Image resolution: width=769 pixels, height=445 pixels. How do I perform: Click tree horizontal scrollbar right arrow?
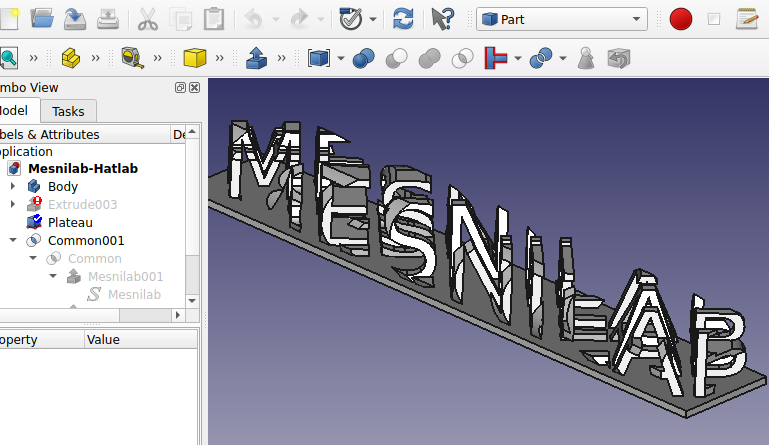(178, 315)
